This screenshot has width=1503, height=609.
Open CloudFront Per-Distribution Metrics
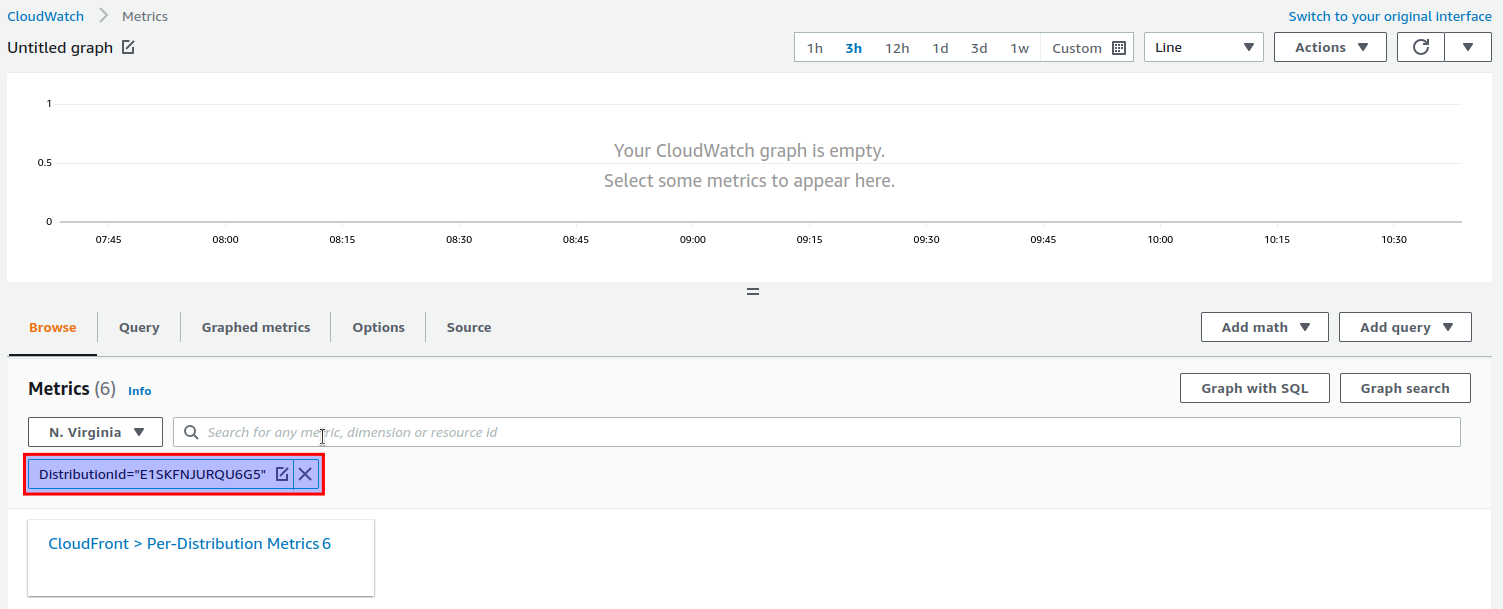click(x=189, y=543)
